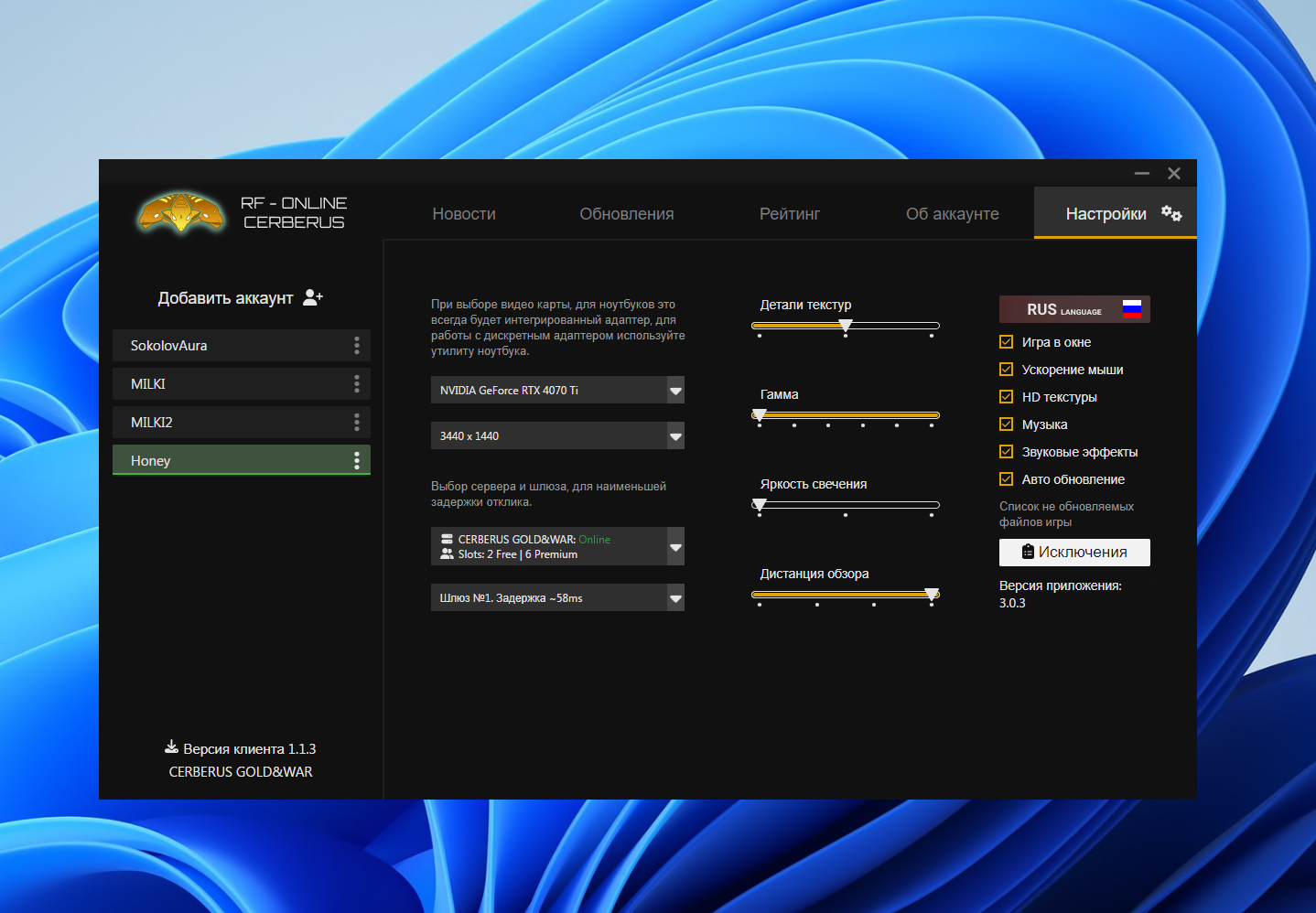Click the Online server status text
This screenshot has height=913, width=1316.
click(594, 539)
